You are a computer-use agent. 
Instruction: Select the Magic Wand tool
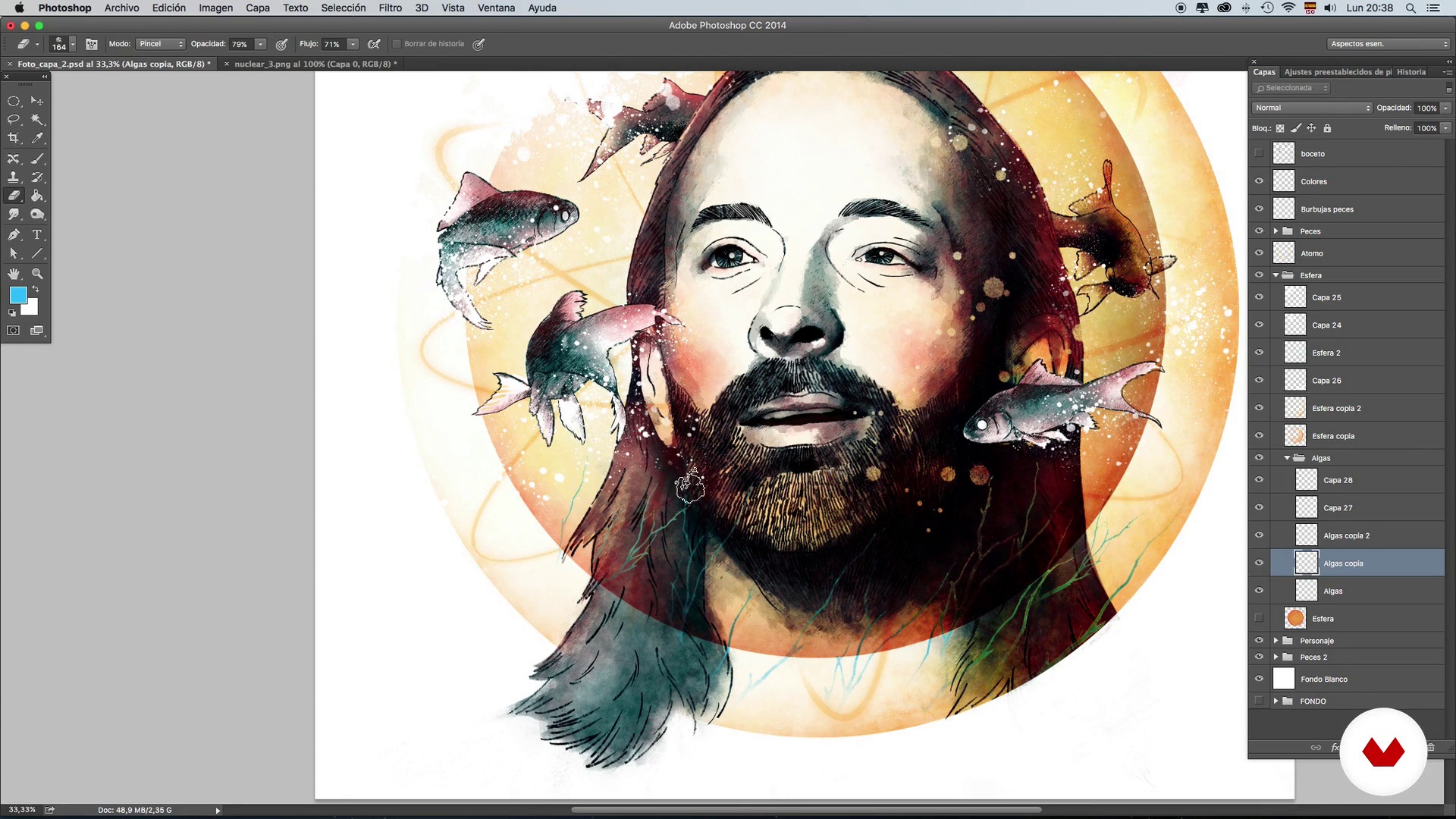[37, 120]
